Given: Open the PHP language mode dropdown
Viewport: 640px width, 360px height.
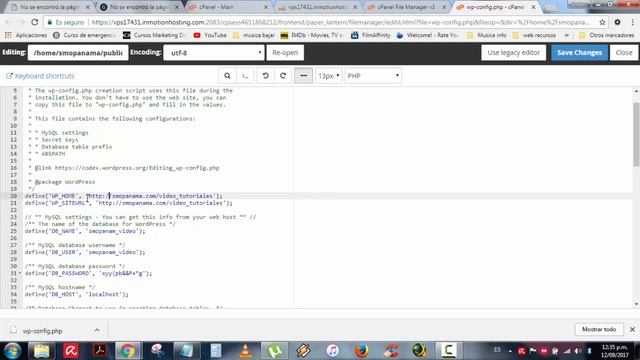Looking at the screenshot, I should coord(373,76).
